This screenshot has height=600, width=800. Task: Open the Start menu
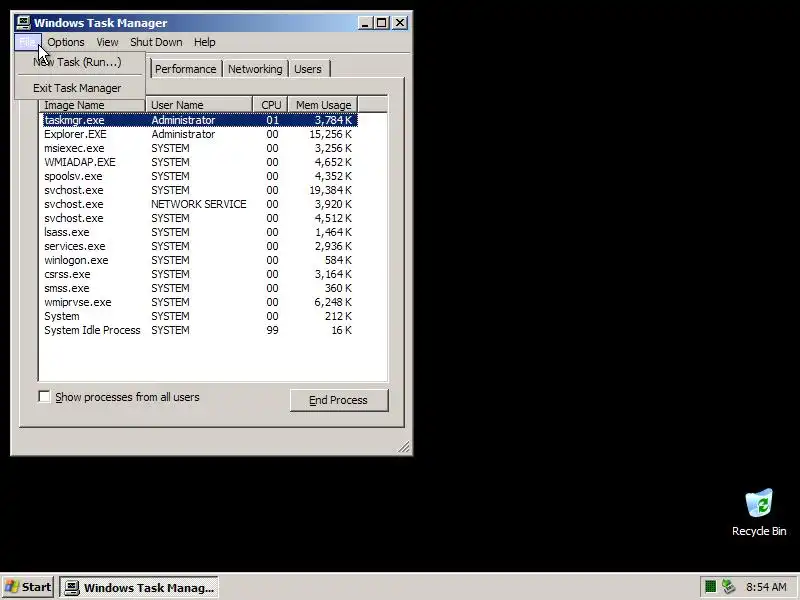[28, 587]
